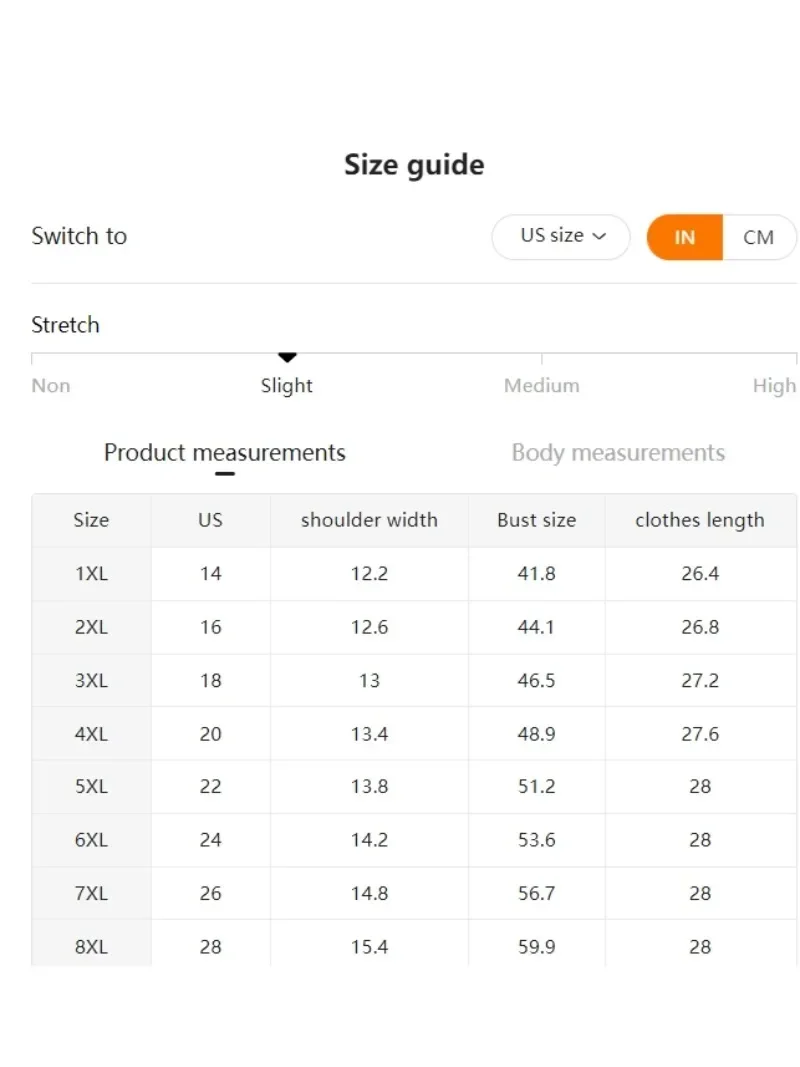
Task: Click the Bust size column header
Action: point(537,520)
